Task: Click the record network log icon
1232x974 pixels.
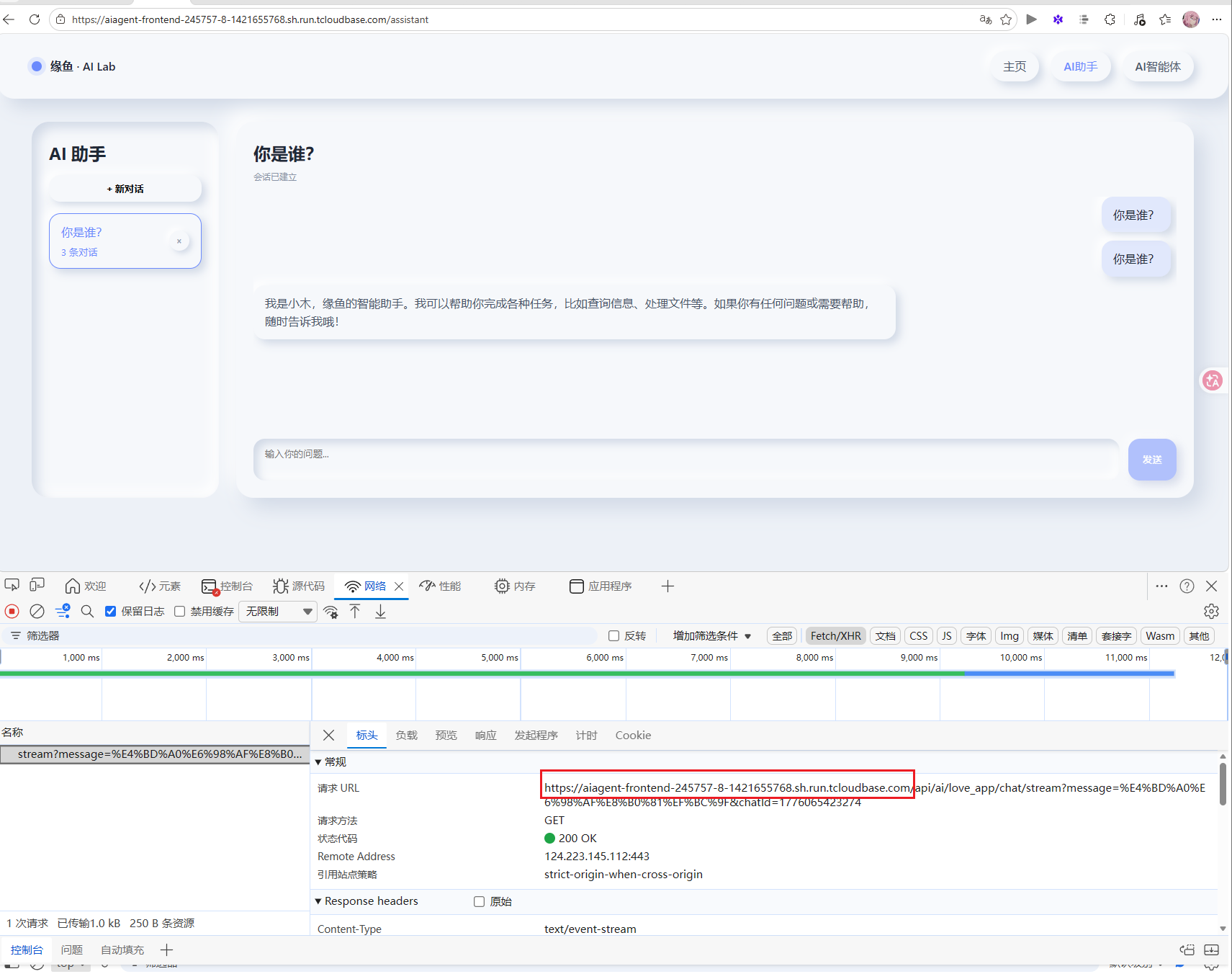Action: (x=12, y=612)
